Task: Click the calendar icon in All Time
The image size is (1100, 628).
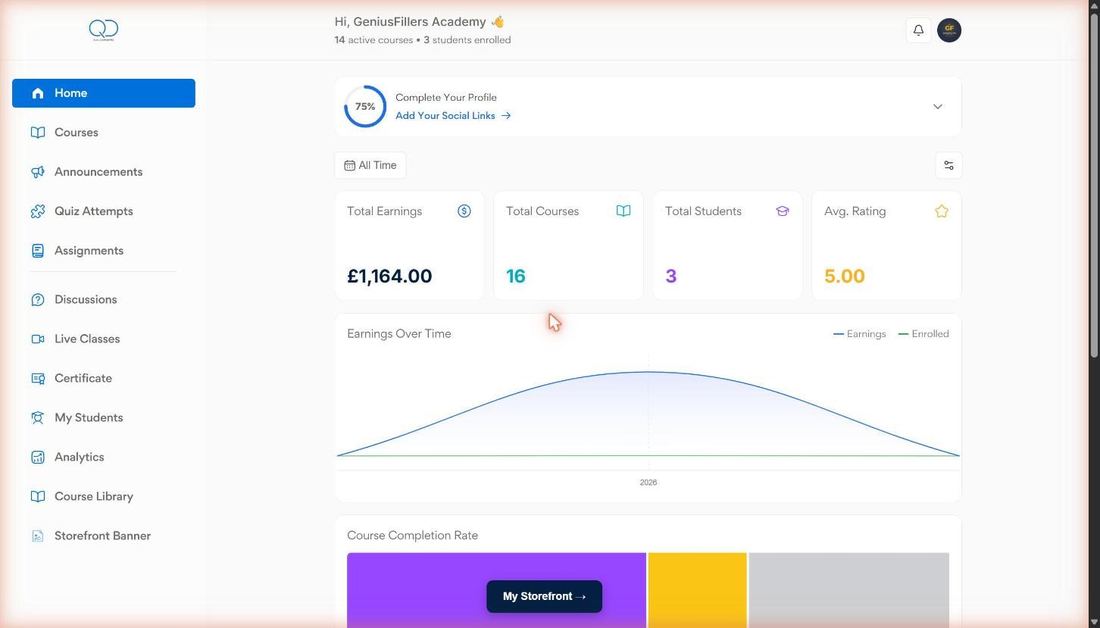Action: [349, 166]
